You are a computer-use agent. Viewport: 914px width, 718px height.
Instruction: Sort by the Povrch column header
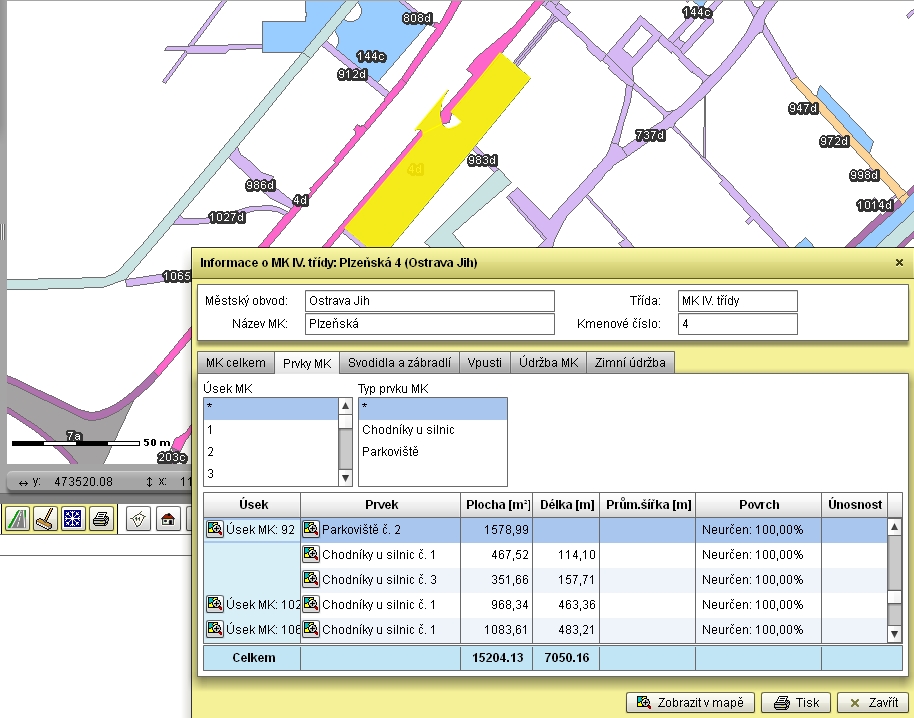click(758, 505)
